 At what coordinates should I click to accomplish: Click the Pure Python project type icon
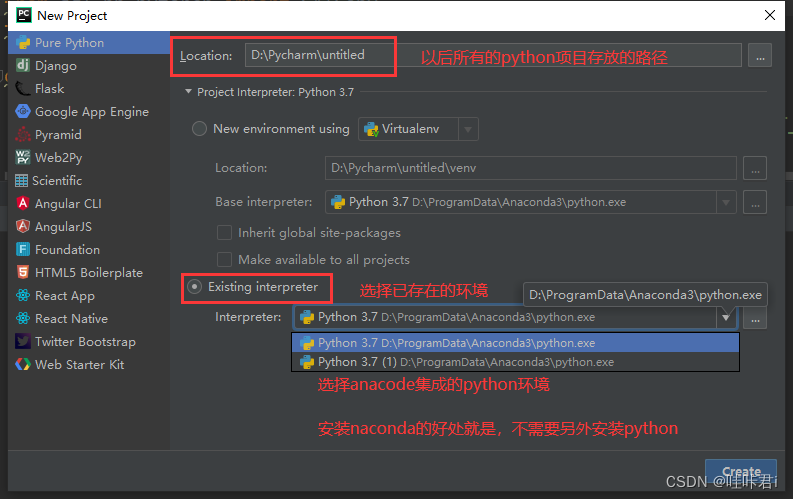[23, 42]
